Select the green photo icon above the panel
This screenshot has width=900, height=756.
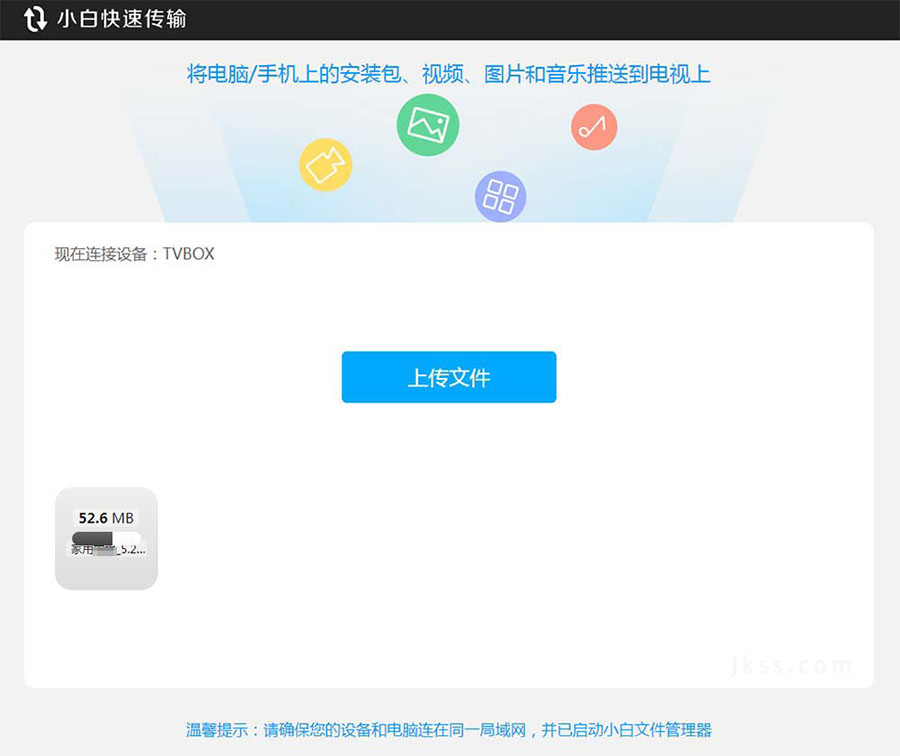click(428, 125)
